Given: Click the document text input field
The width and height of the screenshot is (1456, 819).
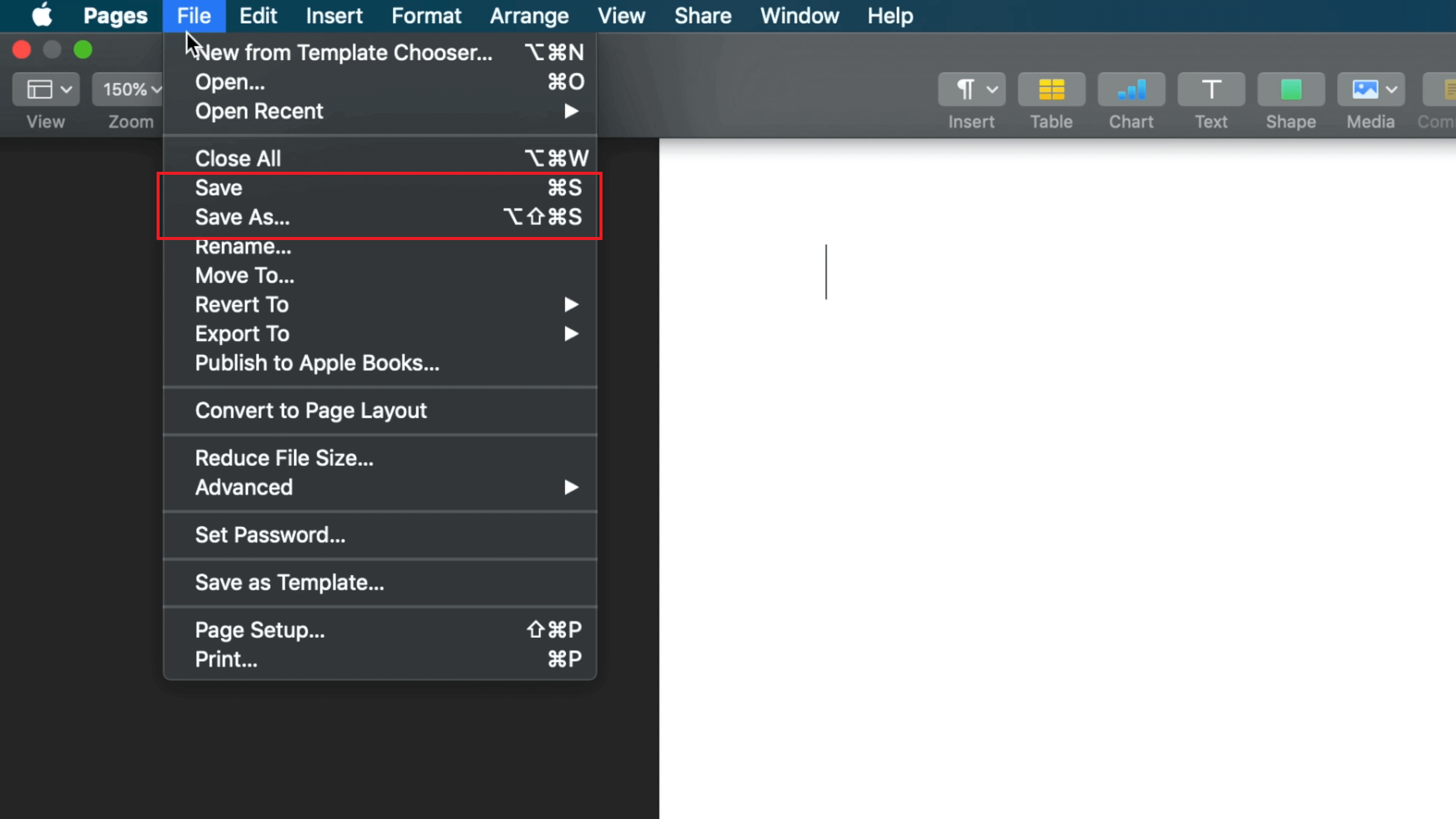Looking at the screenshot, I should 825,275.
